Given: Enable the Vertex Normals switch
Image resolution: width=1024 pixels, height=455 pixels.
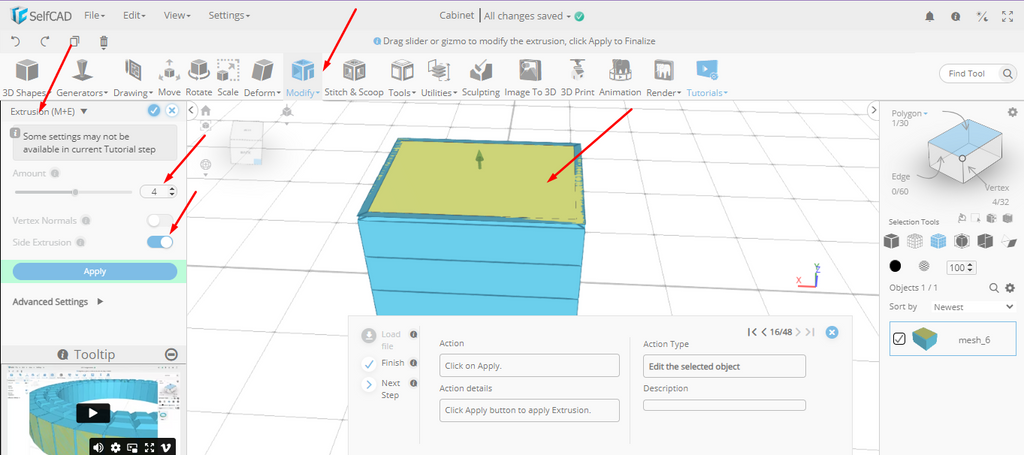Looking at the screenshot, I should pos(160,220).
